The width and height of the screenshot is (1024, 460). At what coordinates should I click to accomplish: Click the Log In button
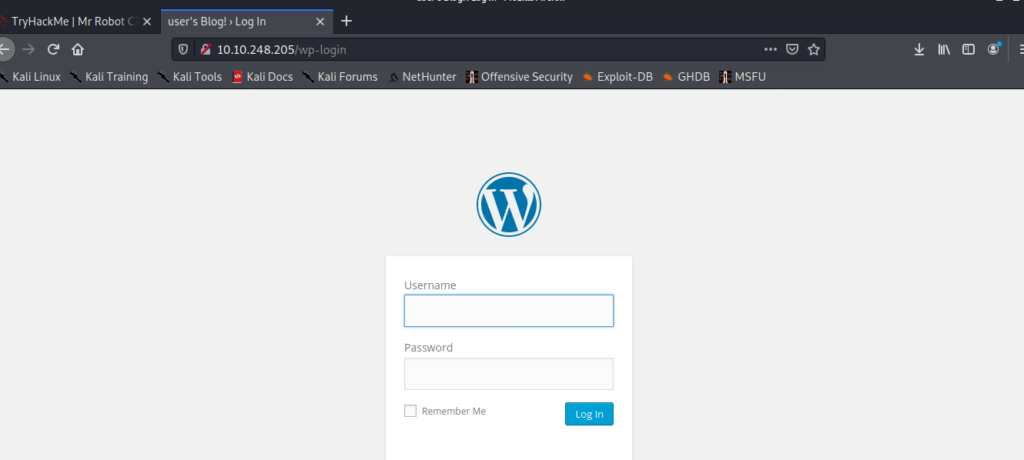pyautogui.click(x=589, y=414)
